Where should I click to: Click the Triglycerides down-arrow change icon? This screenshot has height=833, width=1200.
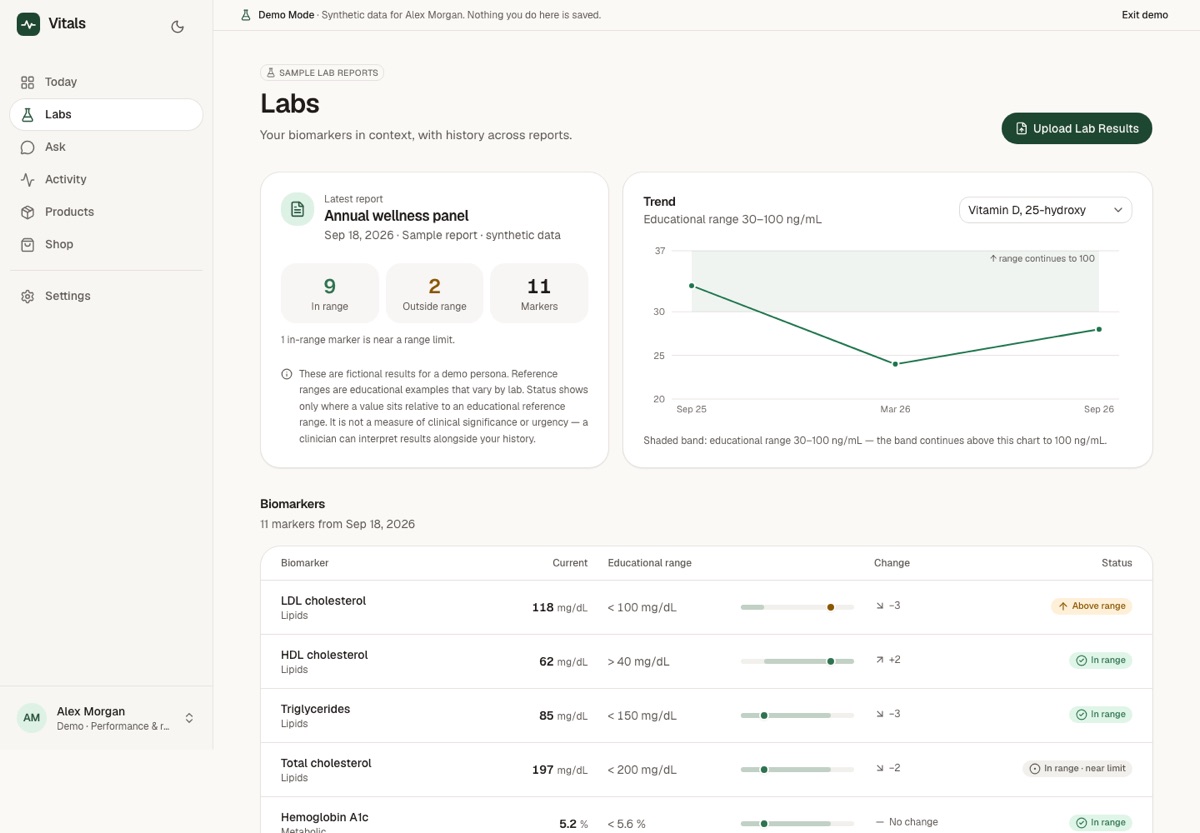click(x=880, y=714)
